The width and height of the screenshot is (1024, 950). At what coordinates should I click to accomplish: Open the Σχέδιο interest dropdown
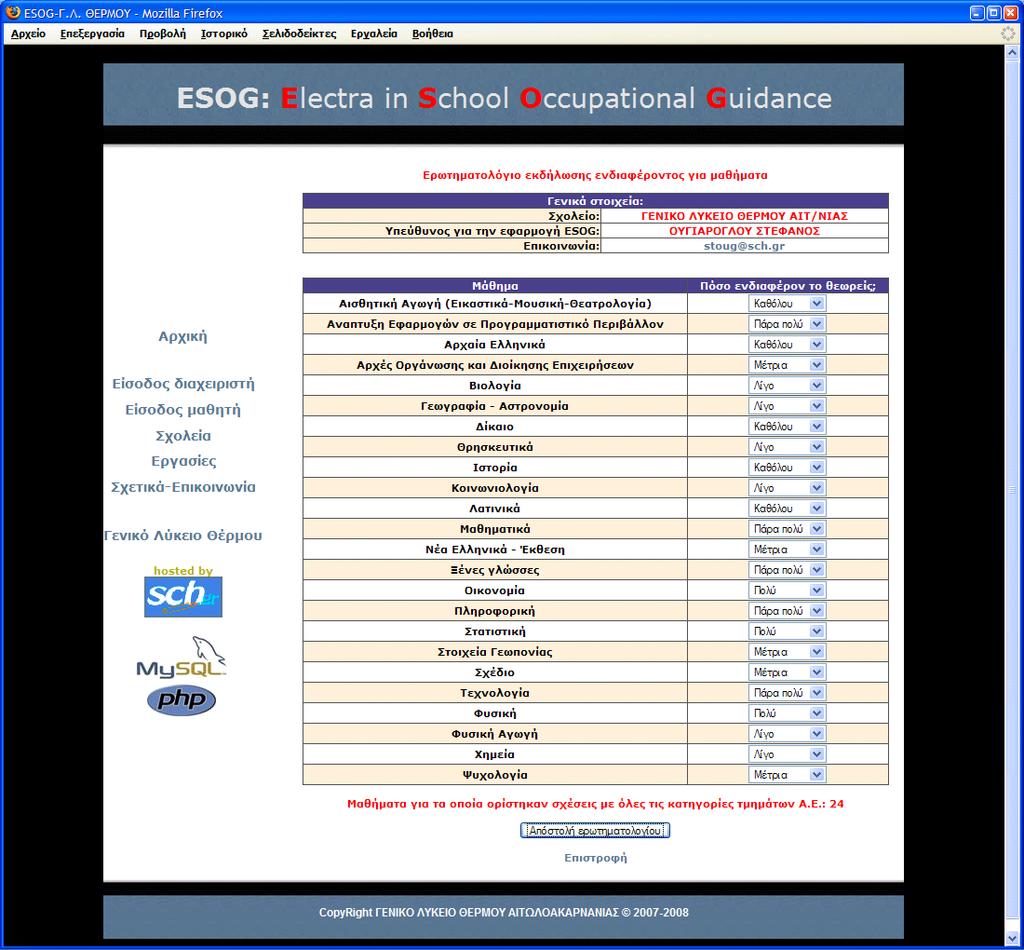[787, 673]
